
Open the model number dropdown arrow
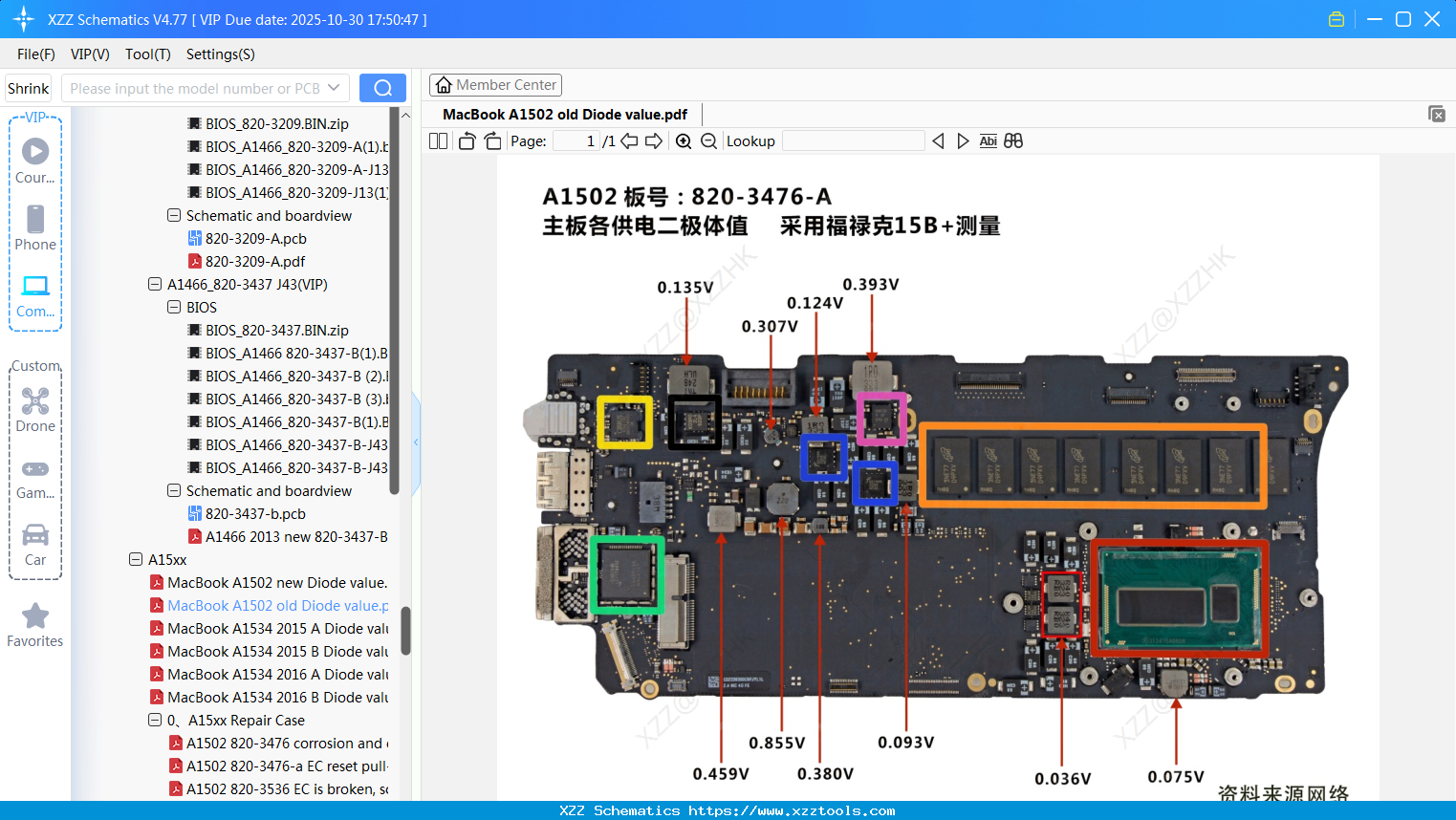point(334,88)
